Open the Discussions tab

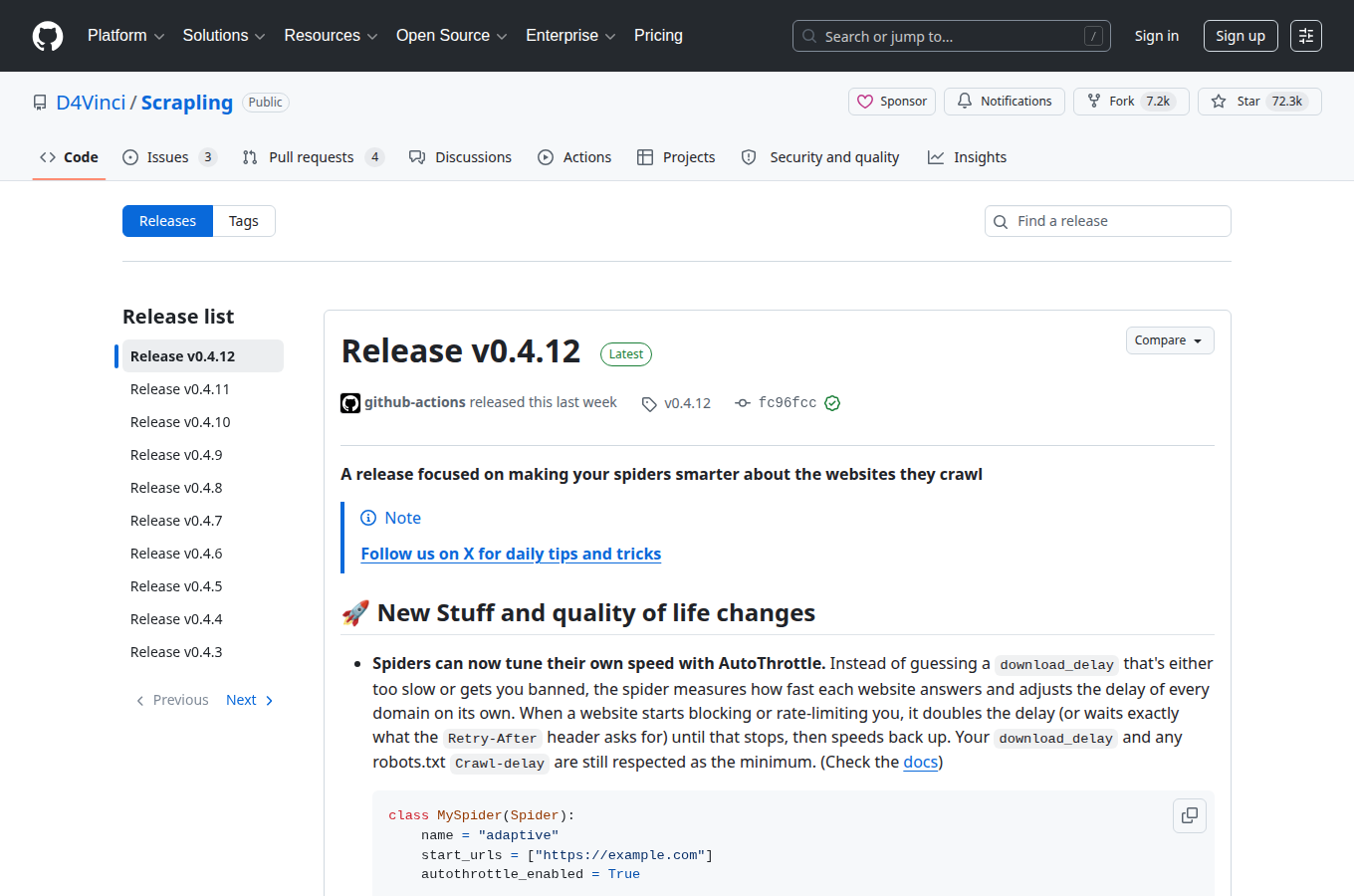point(460,157)
